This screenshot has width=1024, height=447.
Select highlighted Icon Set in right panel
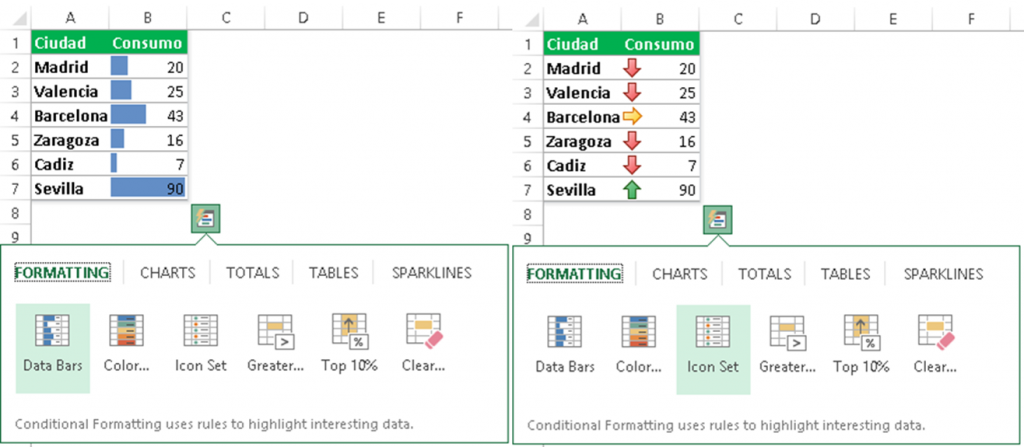tap(713, 350)
